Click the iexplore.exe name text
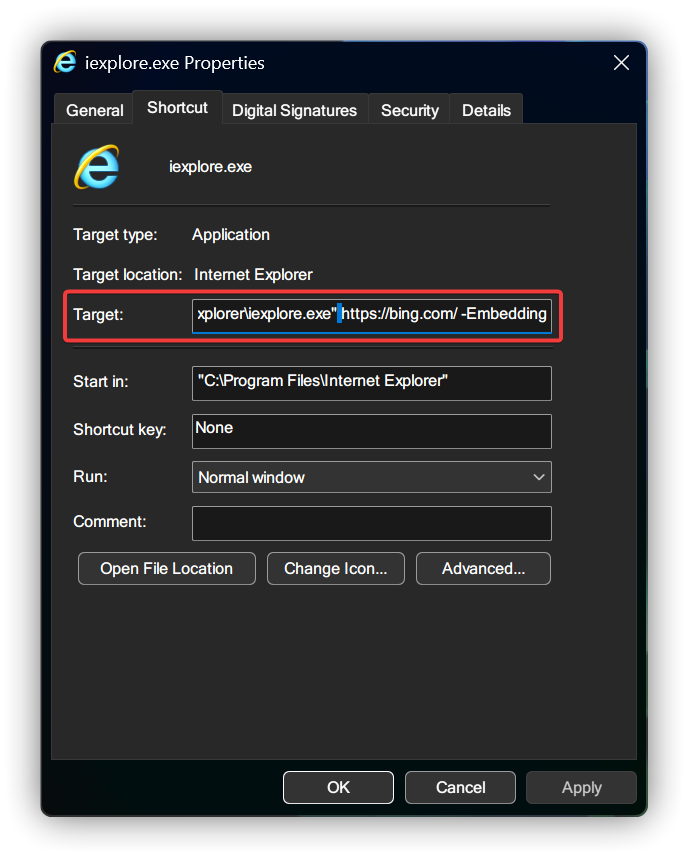Image resolution: width=688 pixels, height=857 pixels. (x=210, y=167)
